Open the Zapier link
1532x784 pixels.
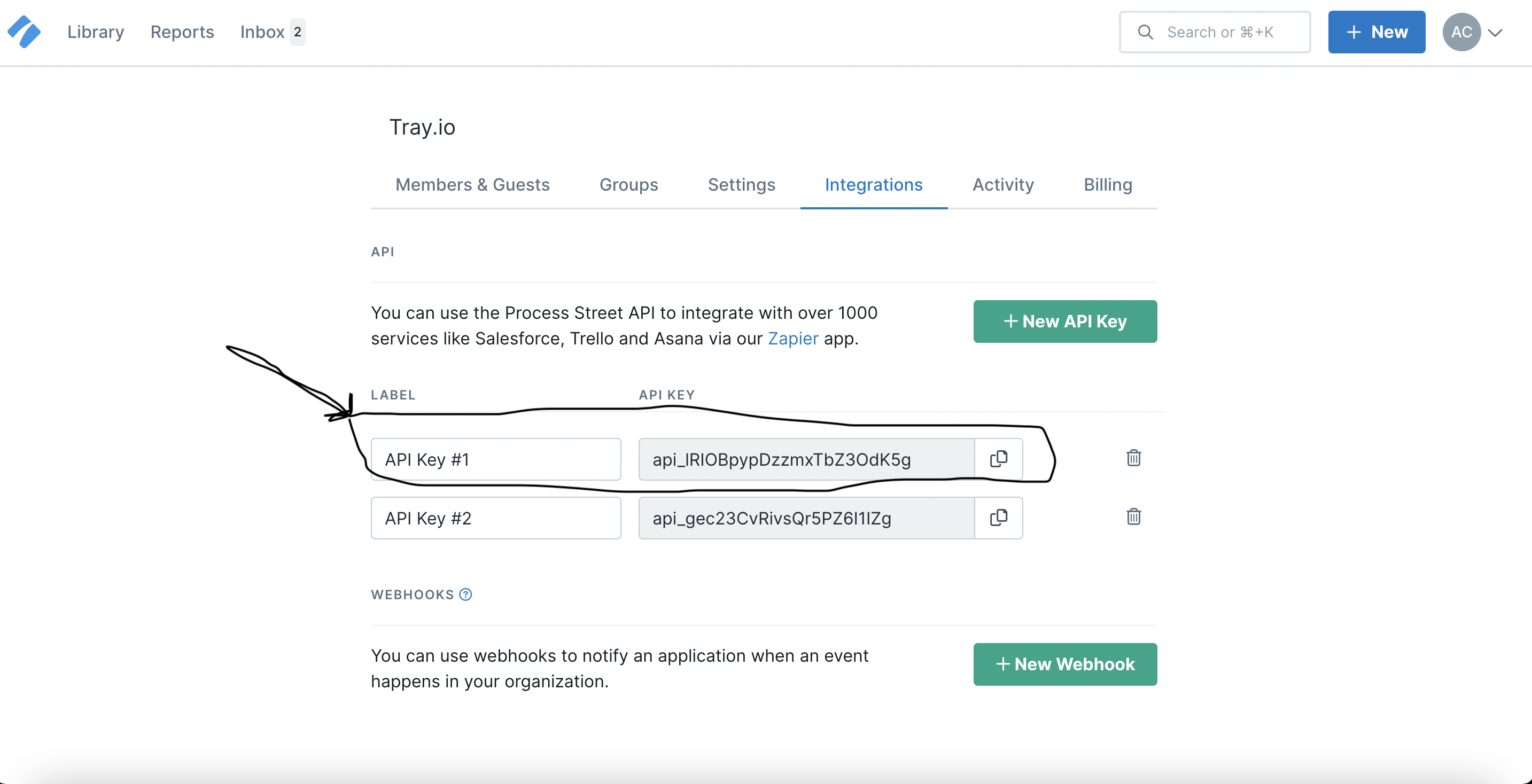(x=794, y=338)
